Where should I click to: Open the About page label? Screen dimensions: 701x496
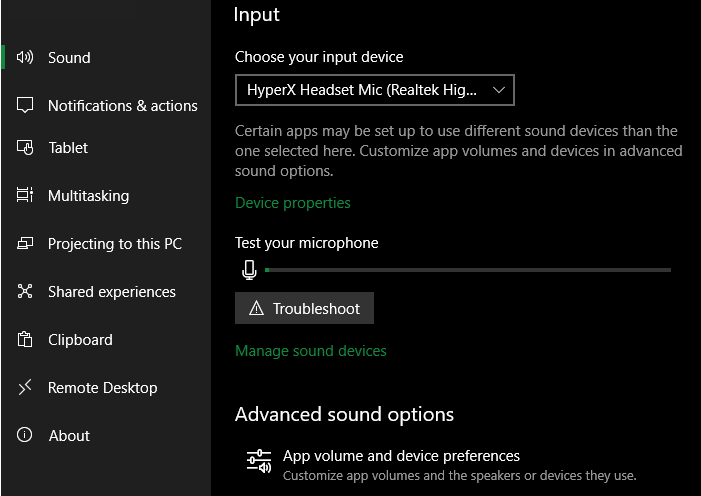(x=69, y=436)
